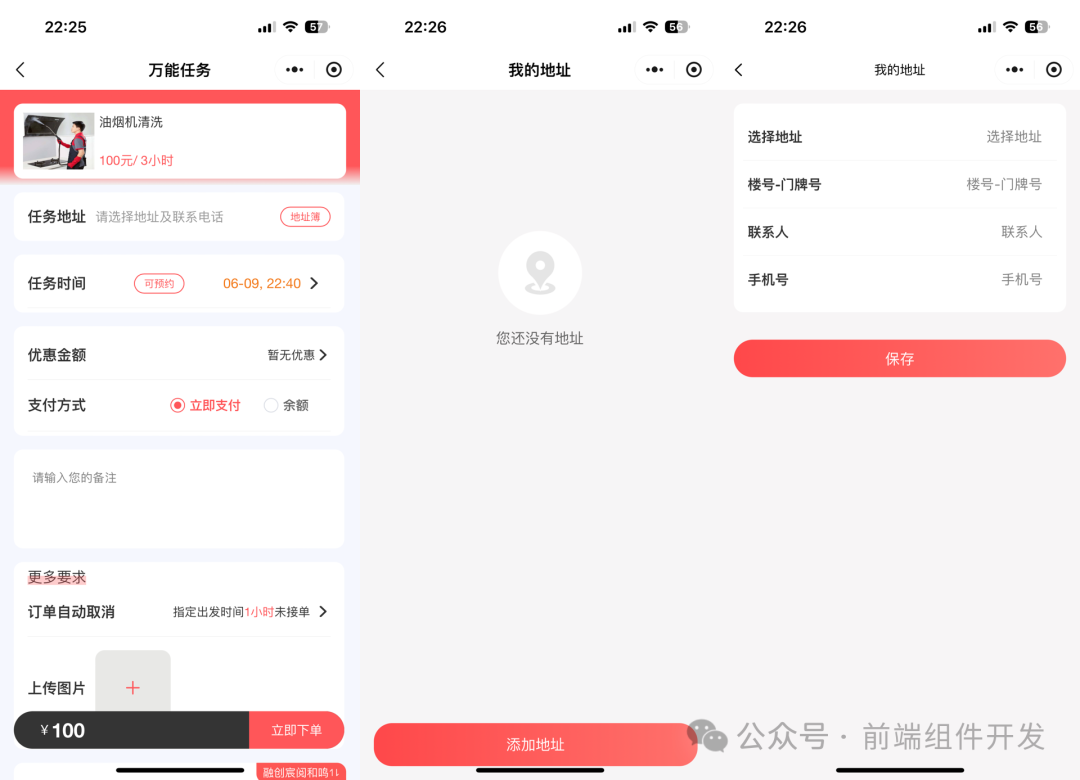Submit the order with 立即下单
The height and width of the screenshot is (780, 1080).
coord(296,730)
